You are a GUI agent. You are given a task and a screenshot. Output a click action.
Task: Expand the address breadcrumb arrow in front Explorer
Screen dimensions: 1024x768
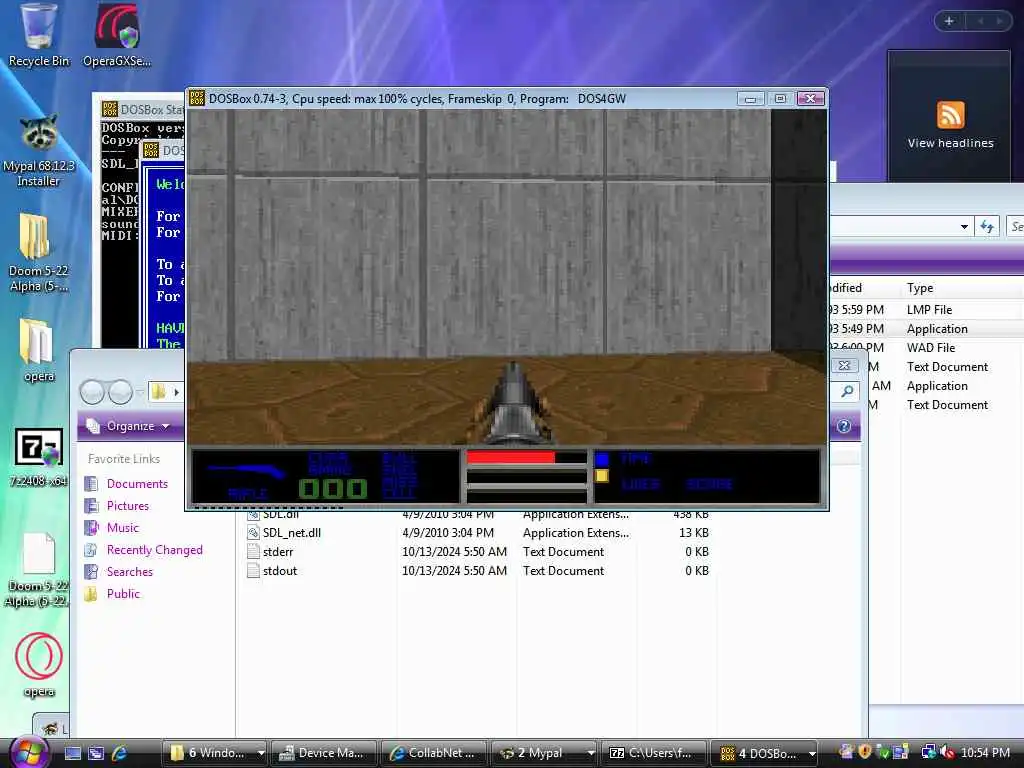point(176,392)
